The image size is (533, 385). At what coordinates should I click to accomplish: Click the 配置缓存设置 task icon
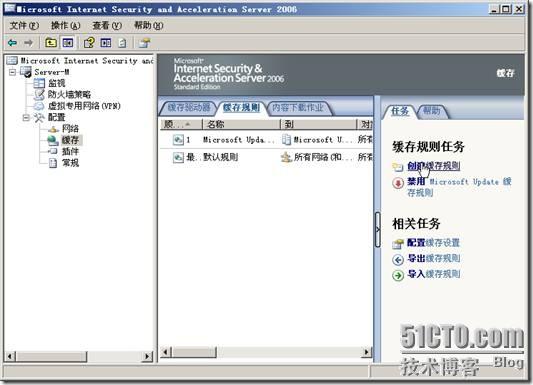tap(398, 243)
